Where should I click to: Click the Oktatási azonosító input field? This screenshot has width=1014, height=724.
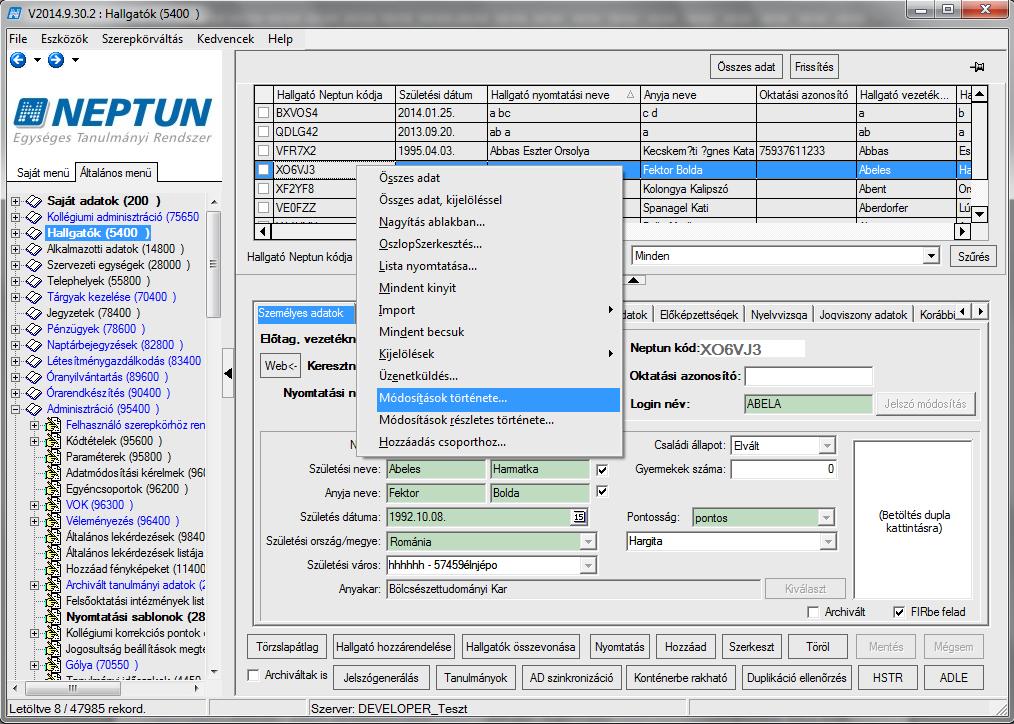pos(808,376)
